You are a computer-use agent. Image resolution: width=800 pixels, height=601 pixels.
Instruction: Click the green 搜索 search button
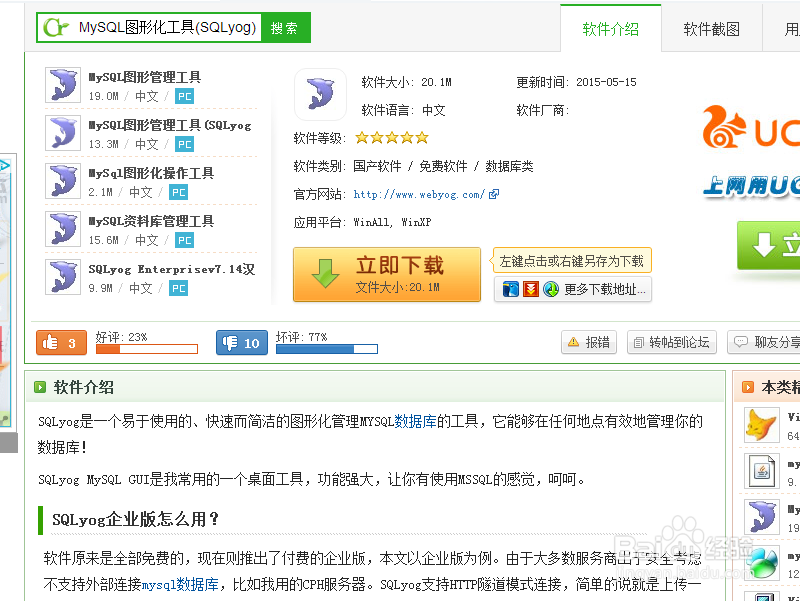pyautogui.click(x=285, y=28)
